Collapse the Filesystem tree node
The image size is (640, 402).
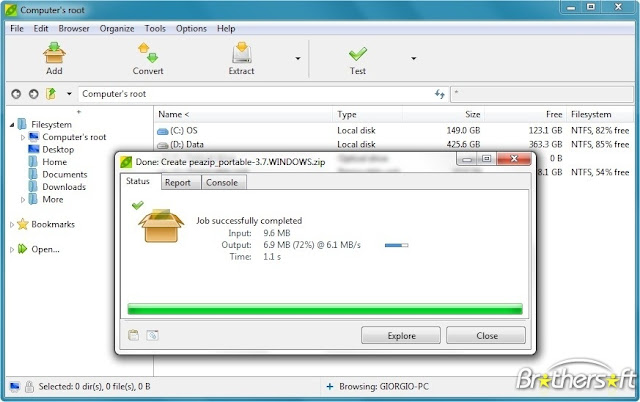click(12, 125)
